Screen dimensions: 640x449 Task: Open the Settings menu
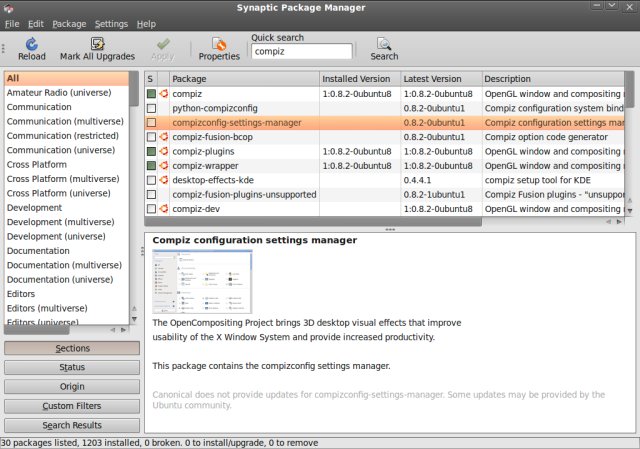(111, 24)
